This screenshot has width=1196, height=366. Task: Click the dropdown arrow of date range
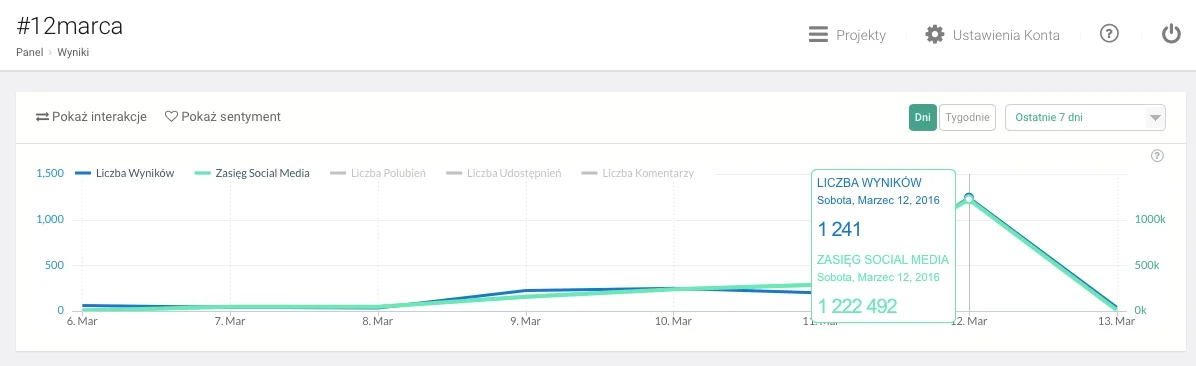pos(1155,118)
